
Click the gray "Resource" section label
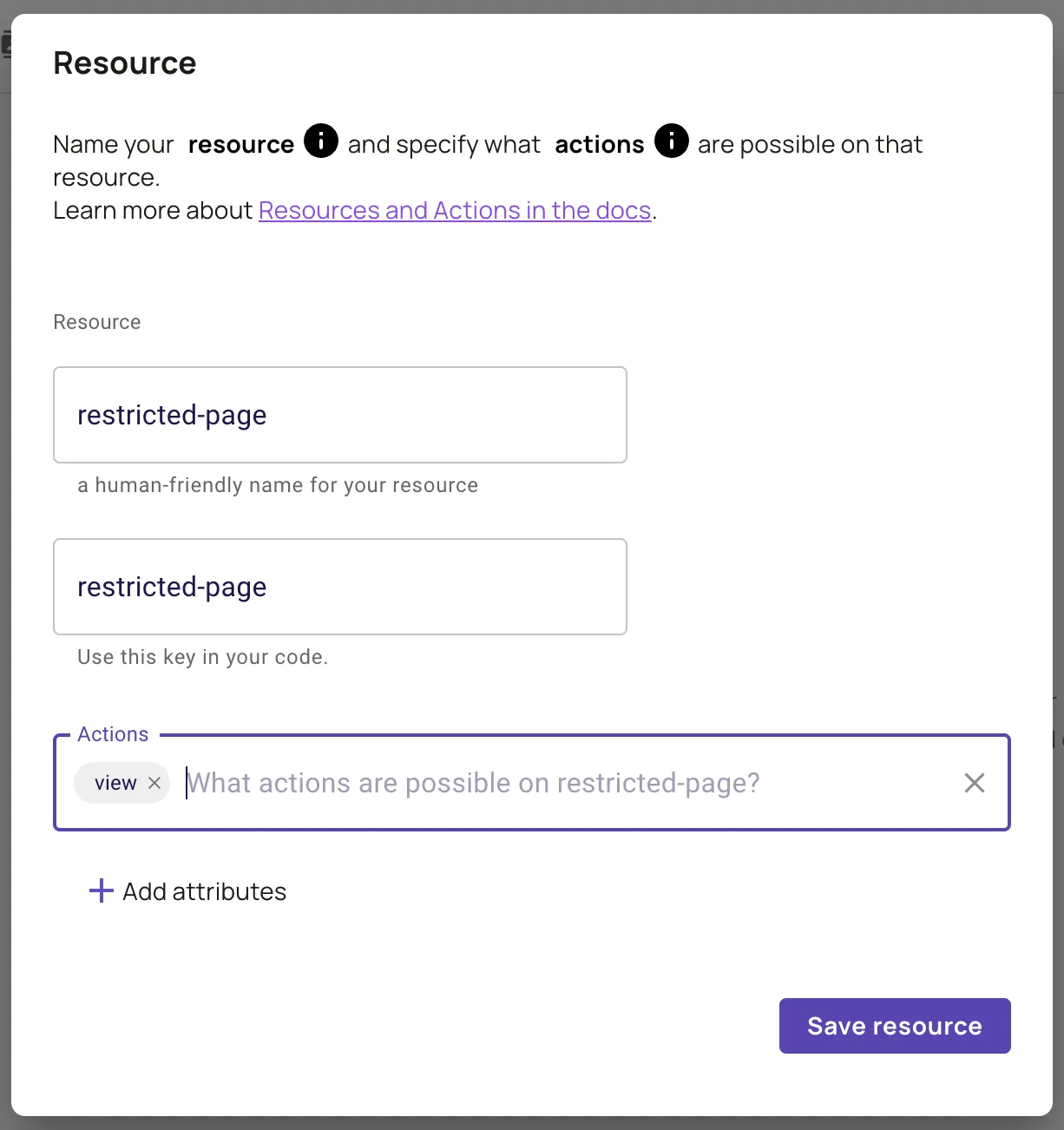pyautogui.click(x=96, y=322)
